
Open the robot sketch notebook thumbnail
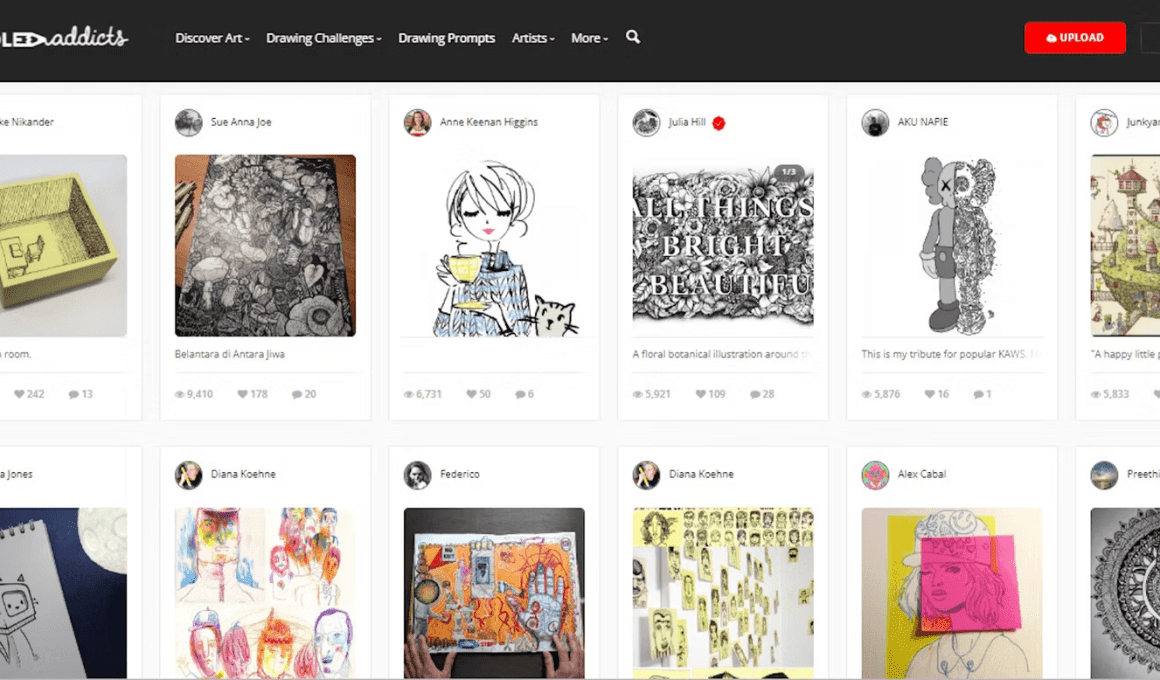[x=64, y=593]
